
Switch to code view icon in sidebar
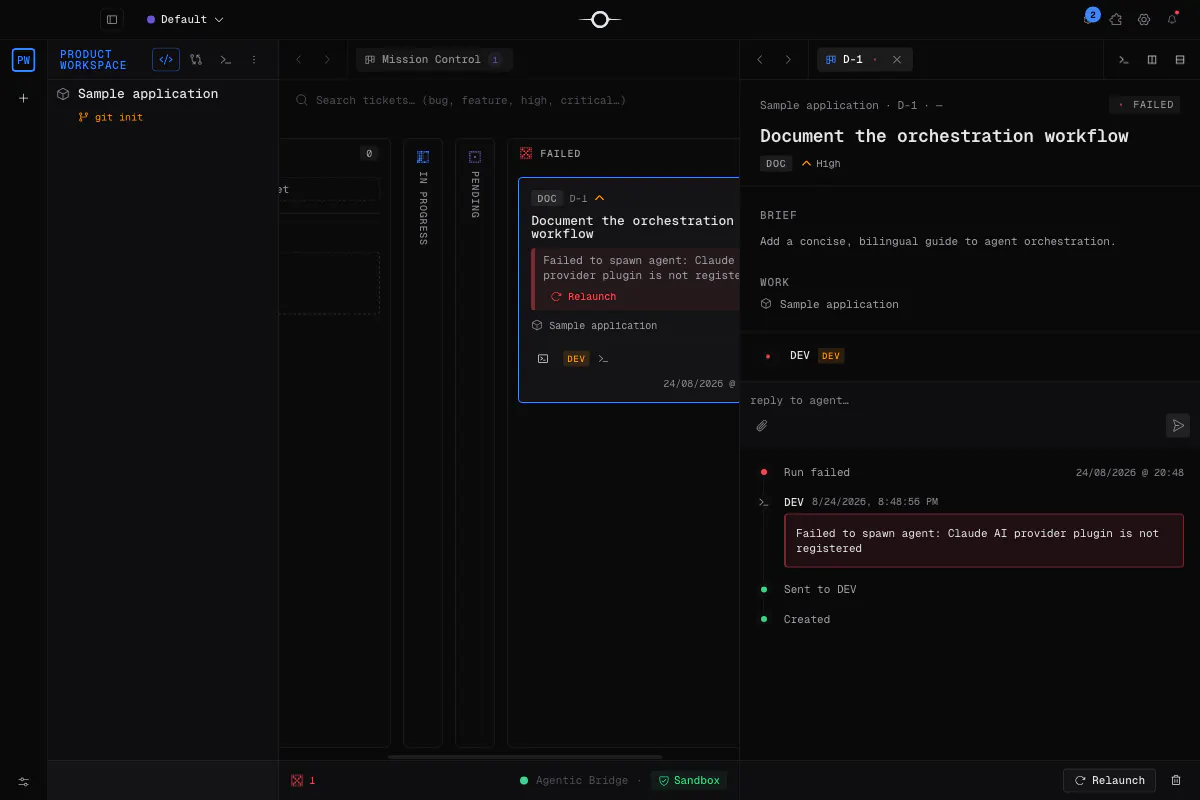click(x=166, y=60)
